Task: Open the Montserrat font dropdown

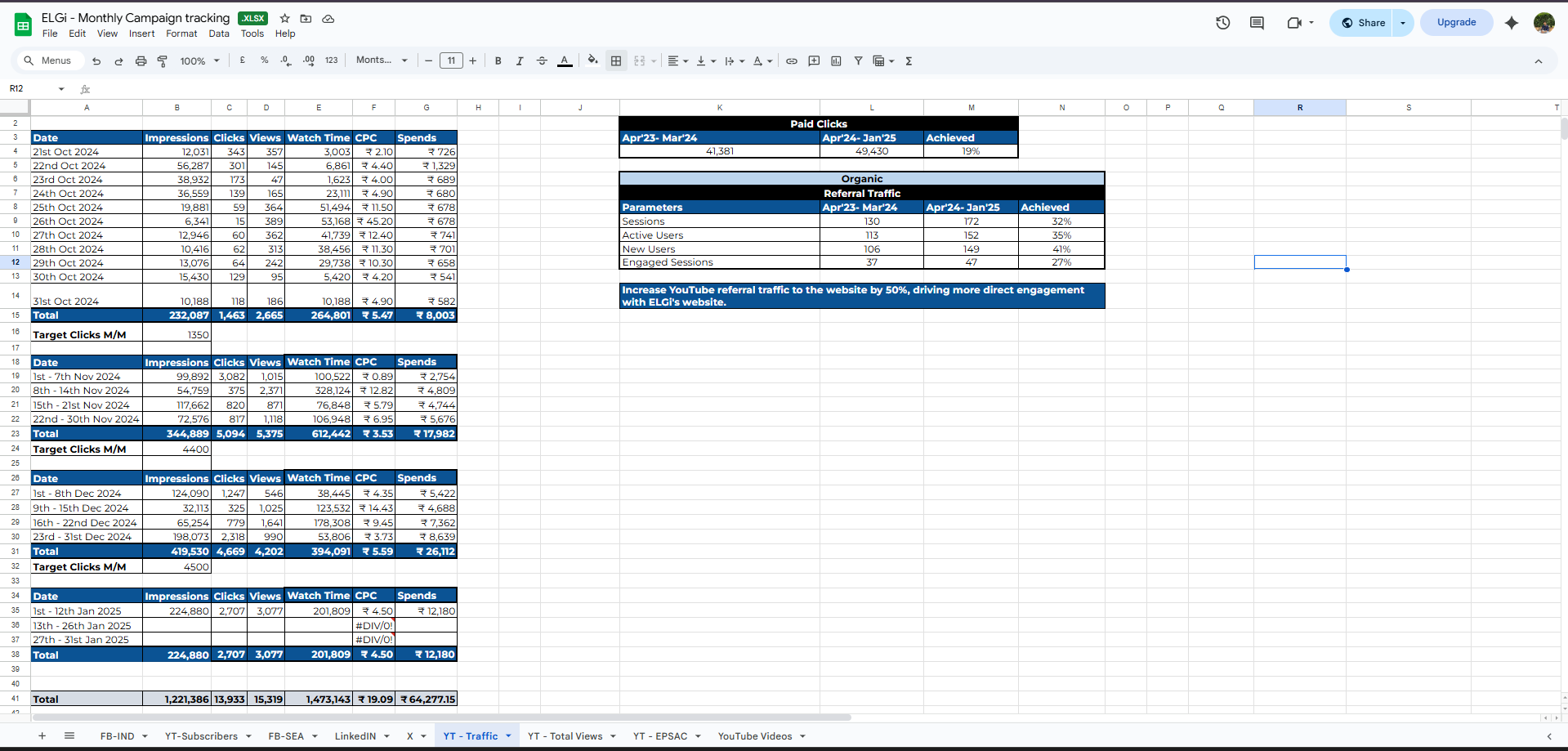Action: tap(382, 60)
